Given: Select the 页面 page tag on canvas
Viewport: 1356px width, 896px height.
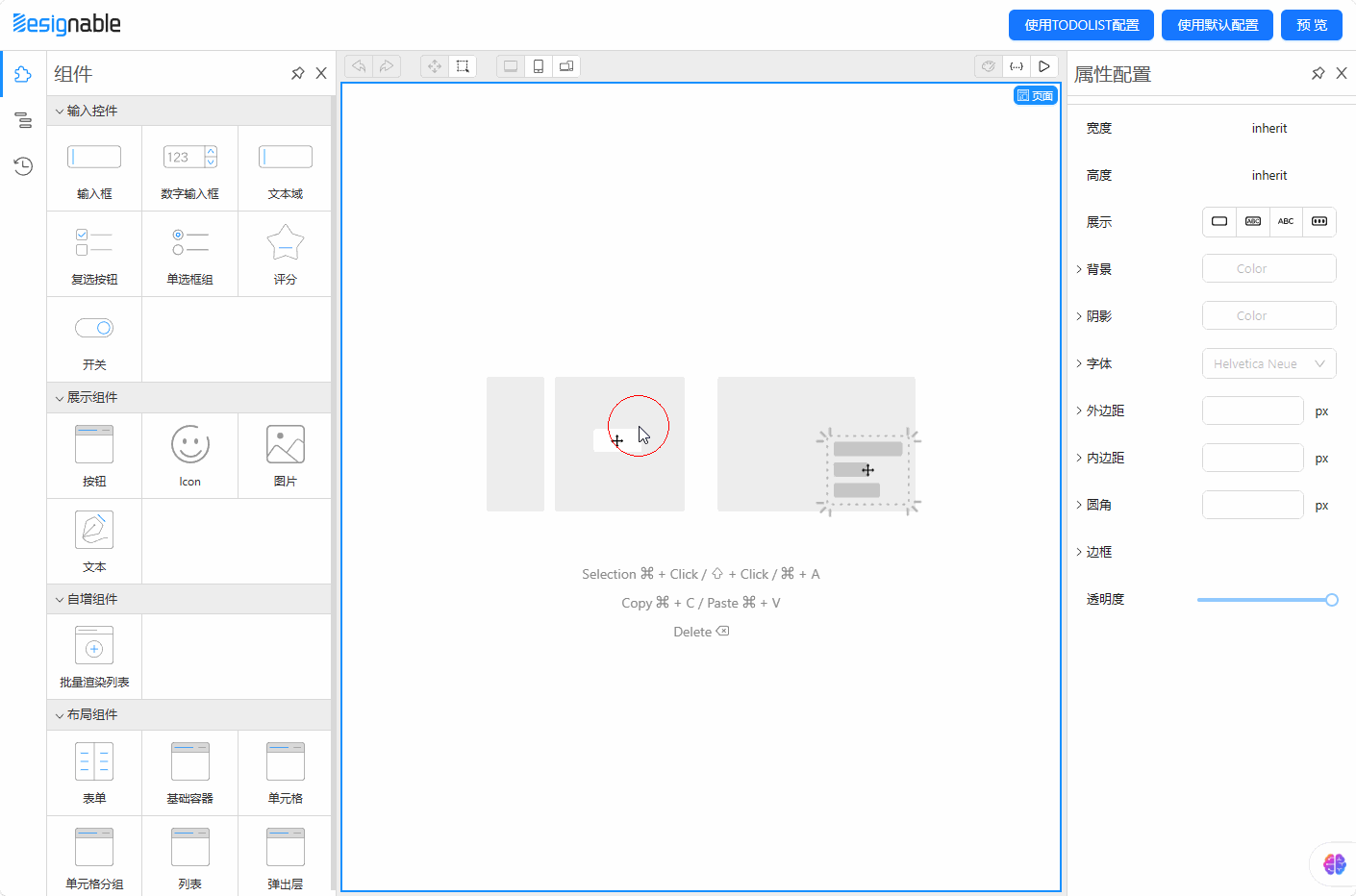Looking at the screenshot, I should coord(1035,96).
